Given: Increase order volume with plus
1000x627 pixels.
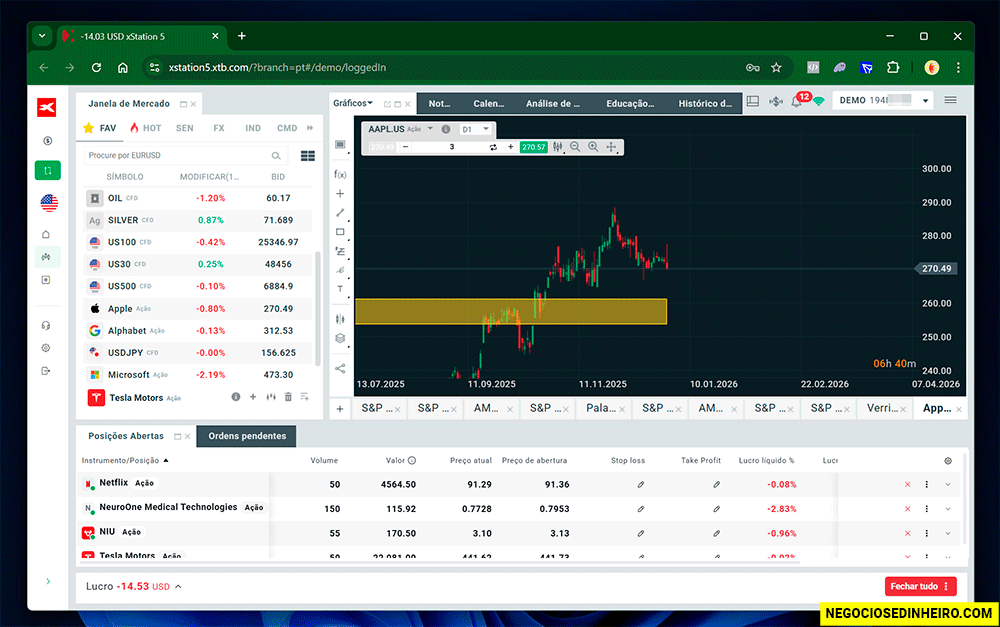Looking at the screenshot, I should (x=510, y=147).
